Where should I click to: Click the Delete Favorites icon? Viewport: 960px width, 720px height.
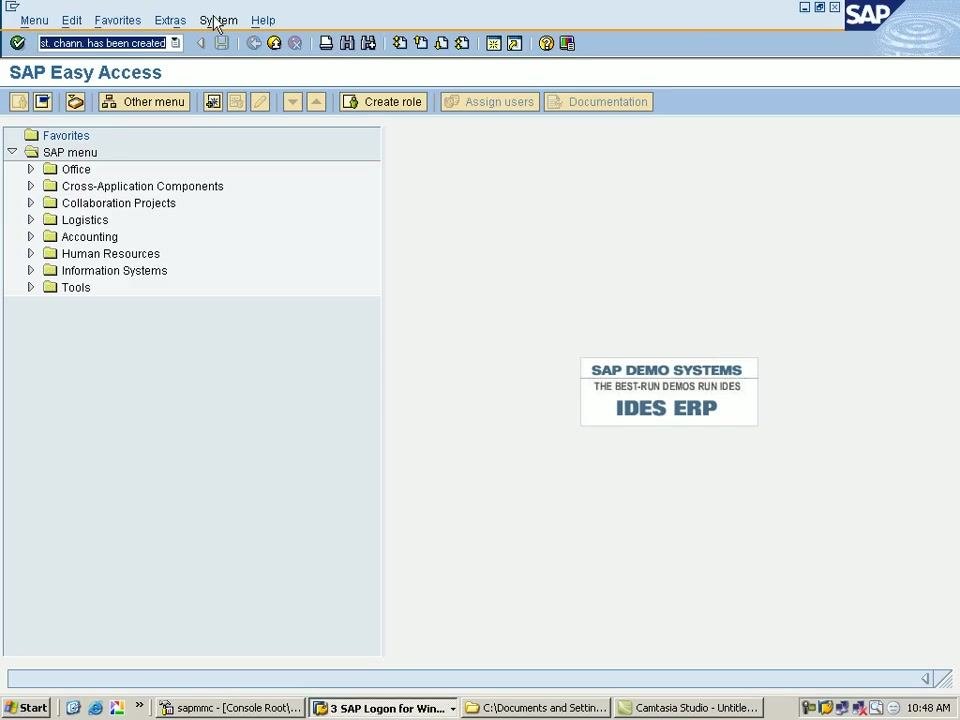[x=236, y=102]
